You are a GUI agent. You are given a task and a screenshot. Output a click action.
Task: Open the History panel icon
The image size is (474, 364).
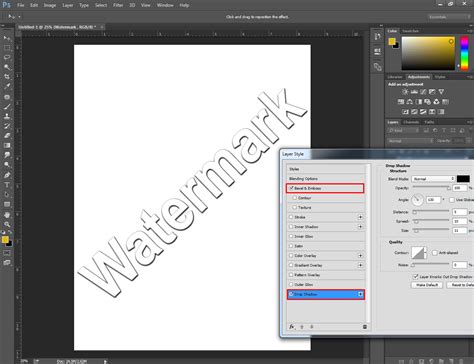click(x=377, y=37)
